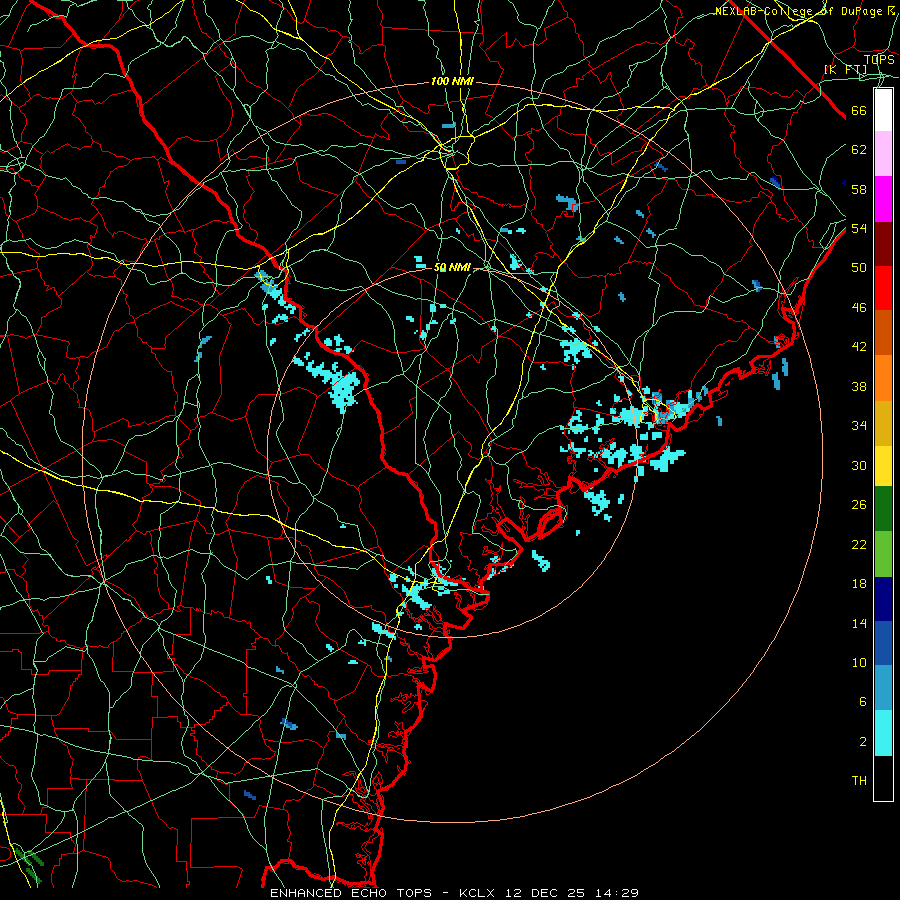Click the gold swatch beside 34

pyautogui.click(x=883, y=423)
